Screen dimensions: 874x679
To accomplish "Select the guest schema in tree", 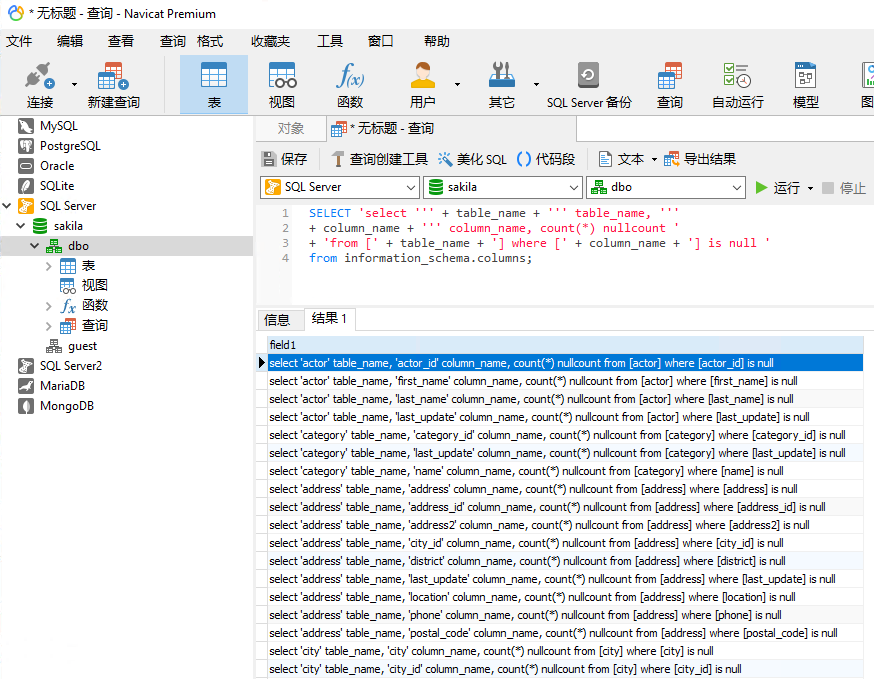I will tap(82, 346).
